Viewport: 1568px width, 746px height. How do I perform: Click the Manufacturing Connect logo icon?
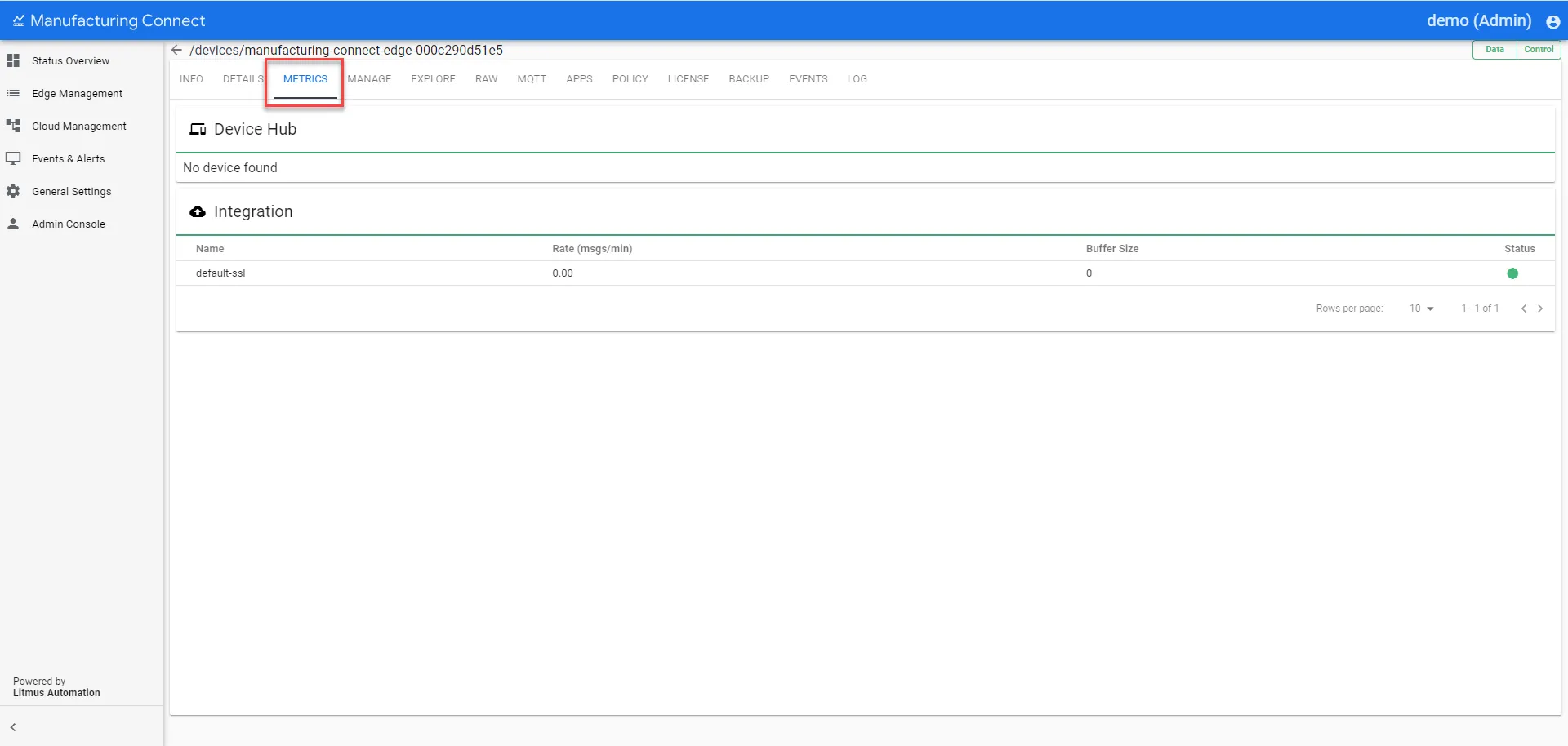pyautogui.click(x=19, y=20)
